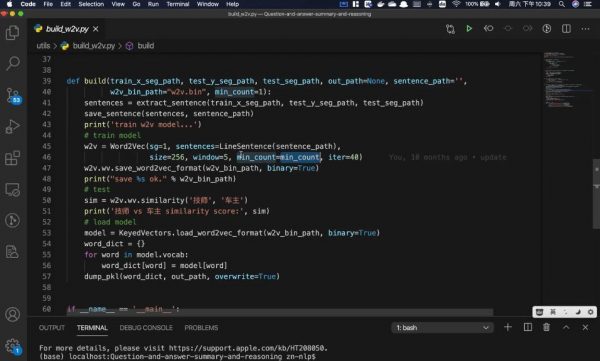Split the terminal panel
This screenshot has height=361, width=600.
(x=528, y=327)
